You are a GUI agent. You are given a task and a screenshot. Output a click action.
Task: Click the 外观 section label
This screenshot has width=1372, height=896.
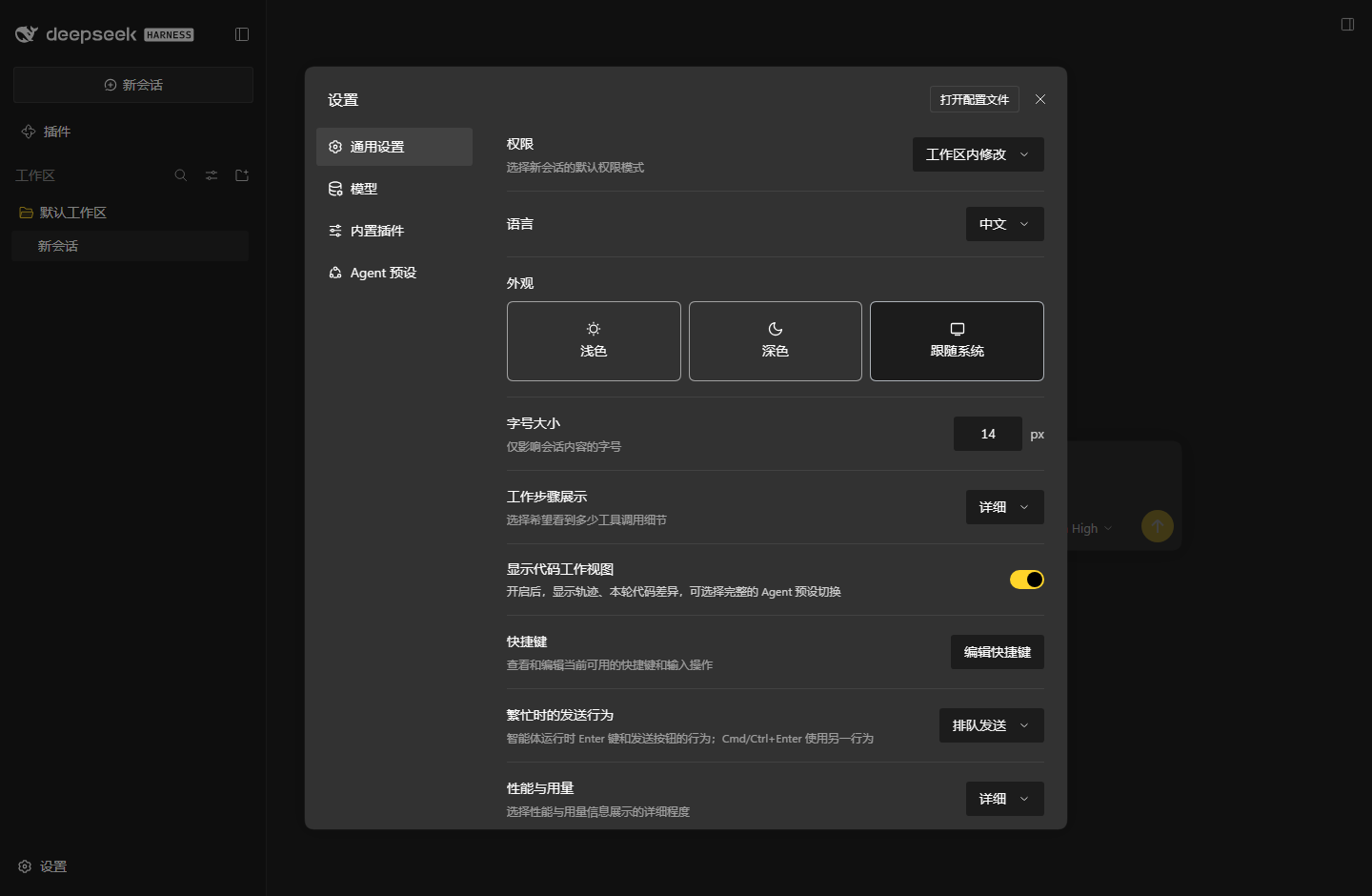pyautogui.click(x=520, y=283)
